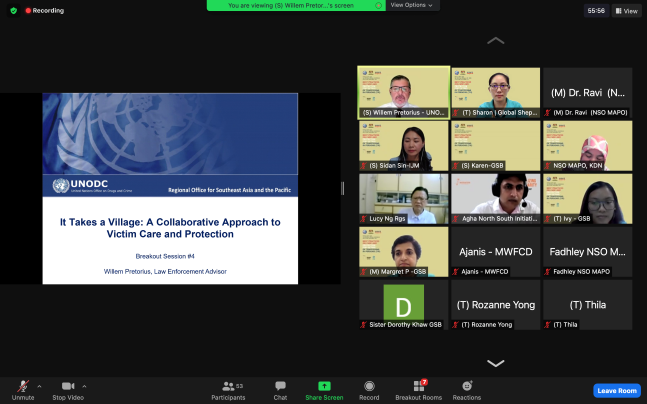This screenshot has width=647, height=404.
Task: Open the Reactions menu
Action: [466, 388]
